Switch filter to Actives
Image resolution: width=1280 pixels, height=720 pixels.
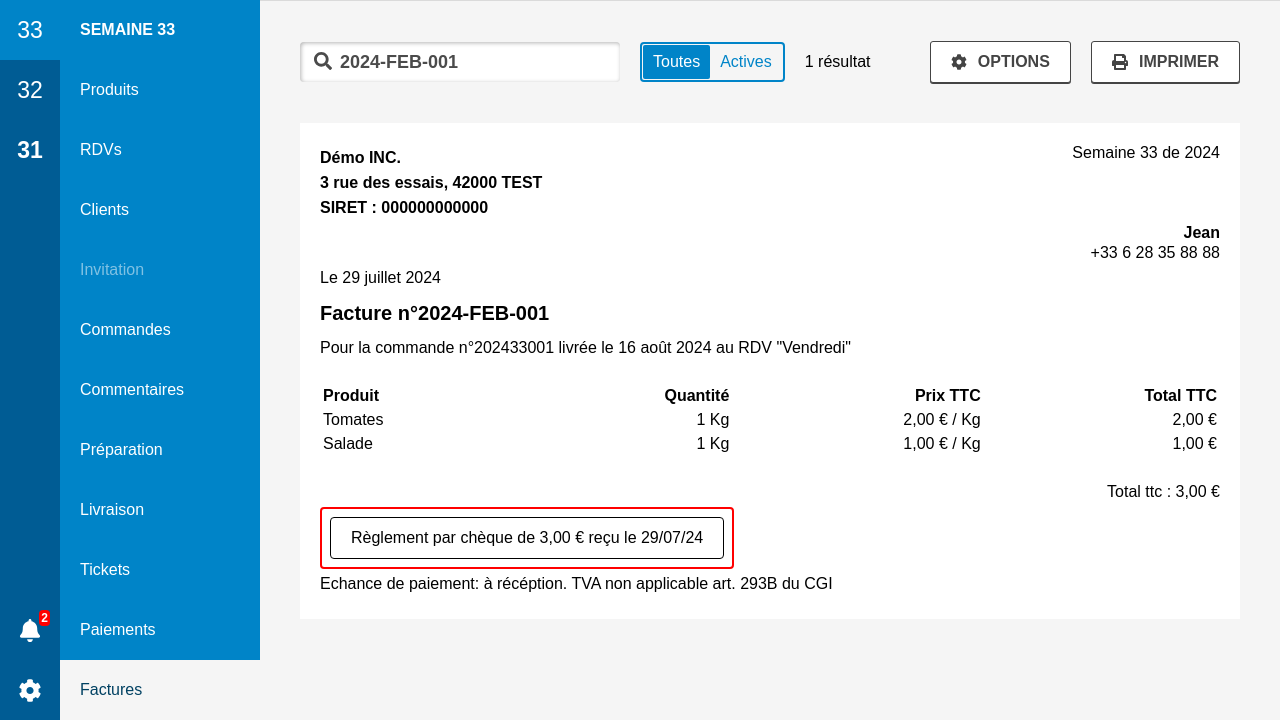pyautogui.click(x=745, y=62)
